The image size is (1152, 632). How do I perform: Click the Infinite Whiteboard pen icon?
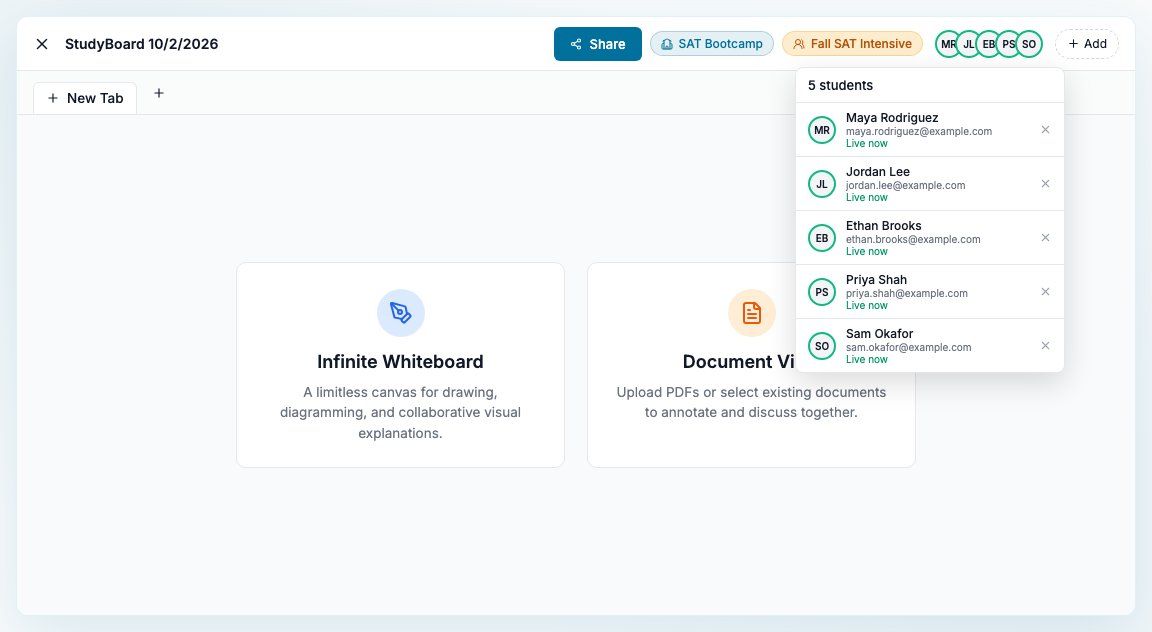point(400,313)
